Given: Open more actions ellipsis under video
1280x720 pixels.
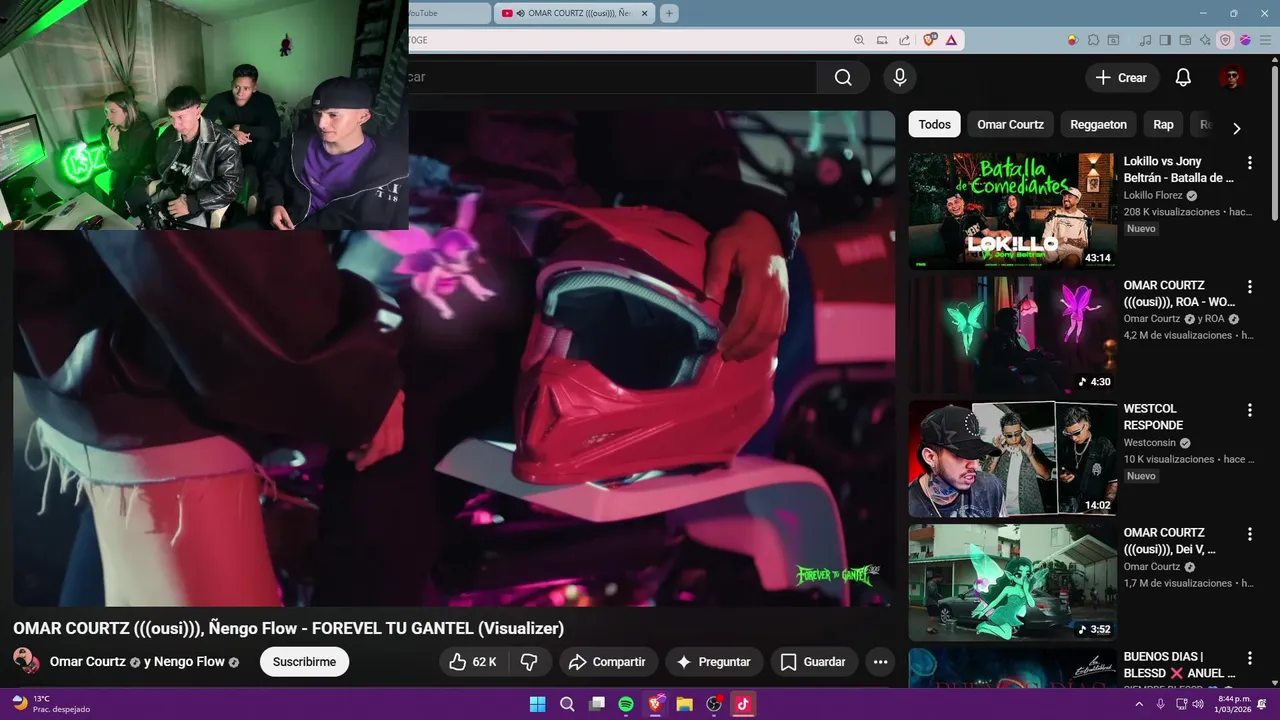Looking at the screenshot, I should 880,662.
